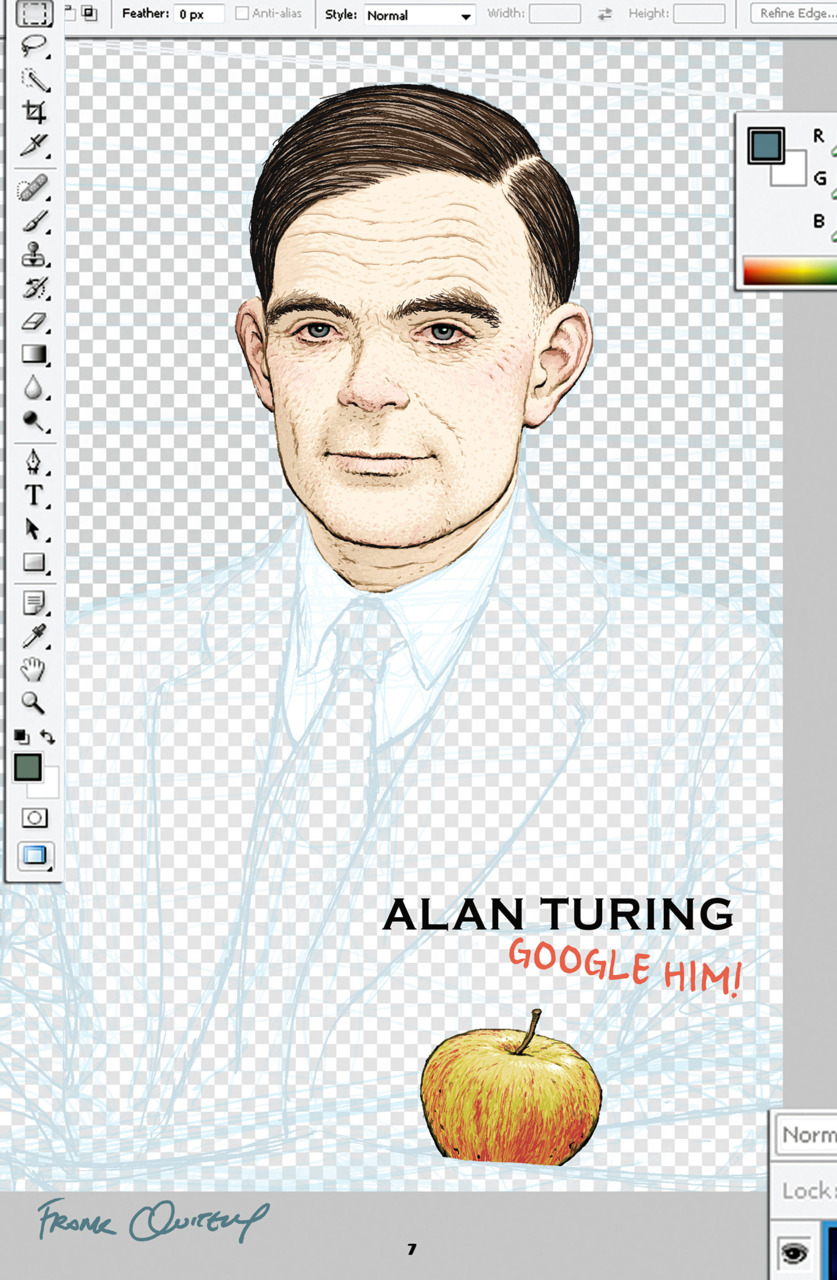The height and width of the screenshot is (1280, 837).
Task: Click the "ALAN TURING" text on canvas
Action: tap(558, 914)
